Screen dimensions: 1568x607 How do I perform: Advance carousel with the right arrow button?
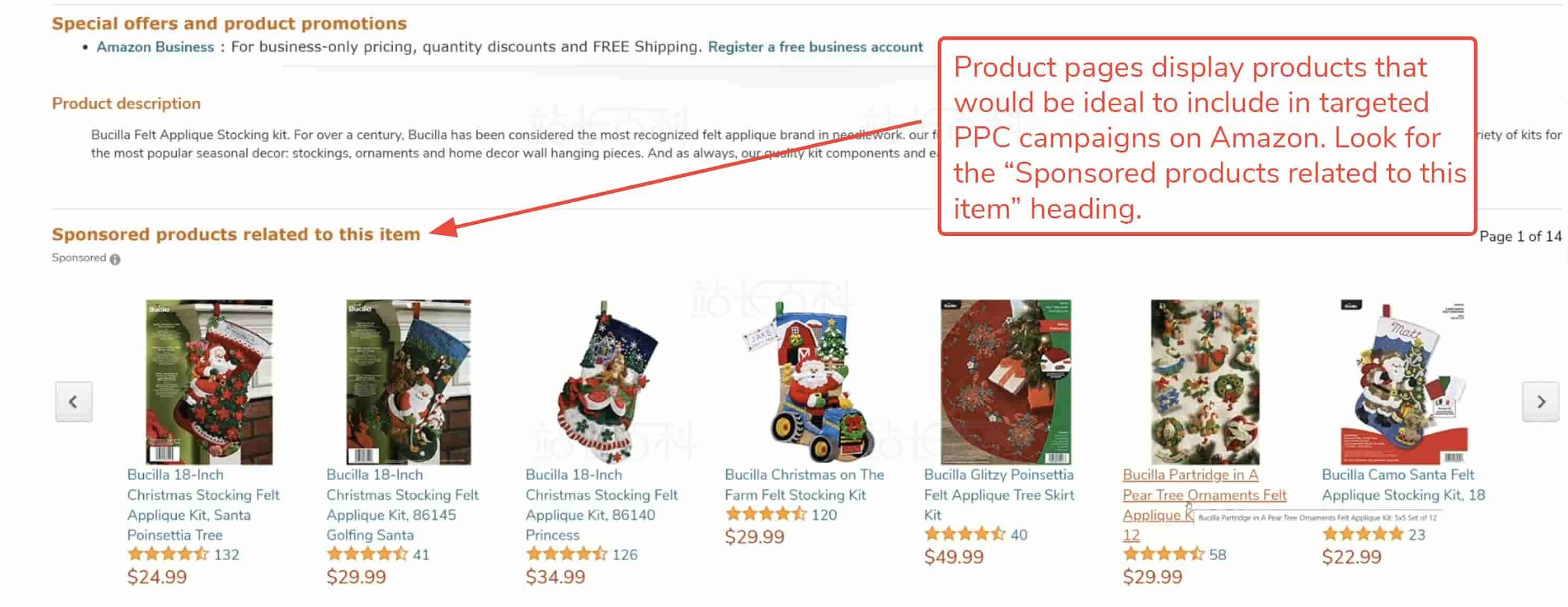click(1541, 402)
